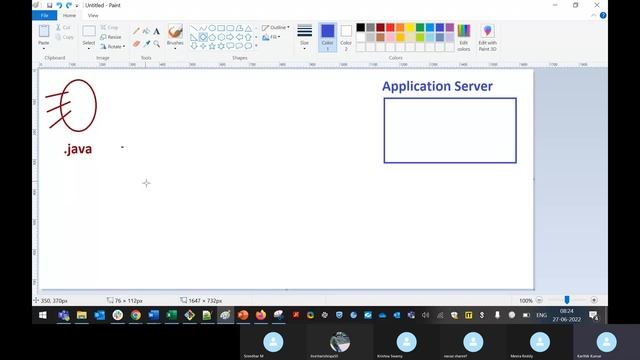Choose the Oval shape
Image resolution: width=640 pixels, height=360 pixels.
(212, 28)
